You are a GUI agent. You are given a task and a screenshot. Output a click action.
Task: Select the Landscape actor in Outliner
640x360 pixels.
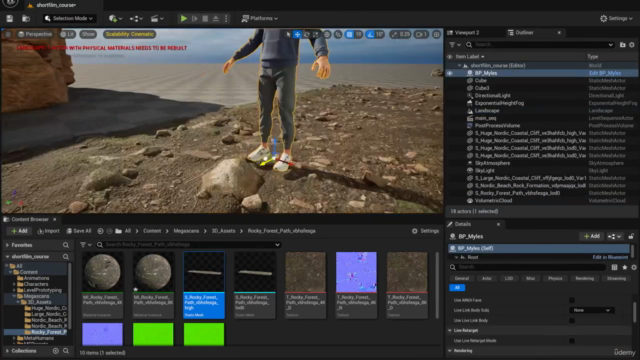point(487,111)
